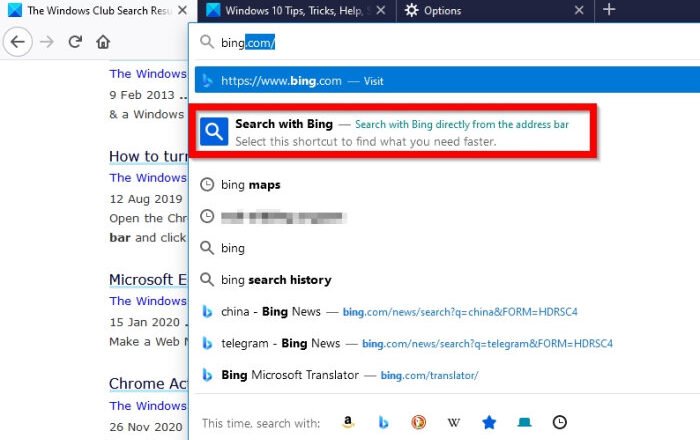Open the Home page button

pos(103,42)
